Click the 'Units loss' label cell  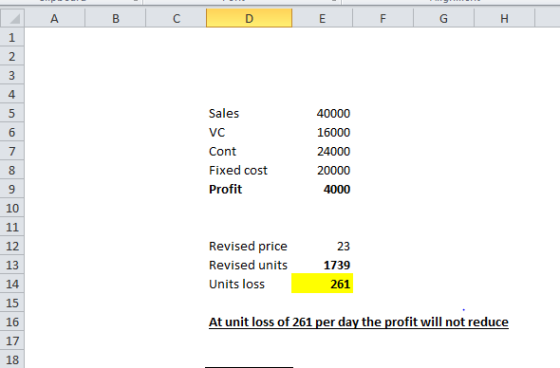click(249, 284)
